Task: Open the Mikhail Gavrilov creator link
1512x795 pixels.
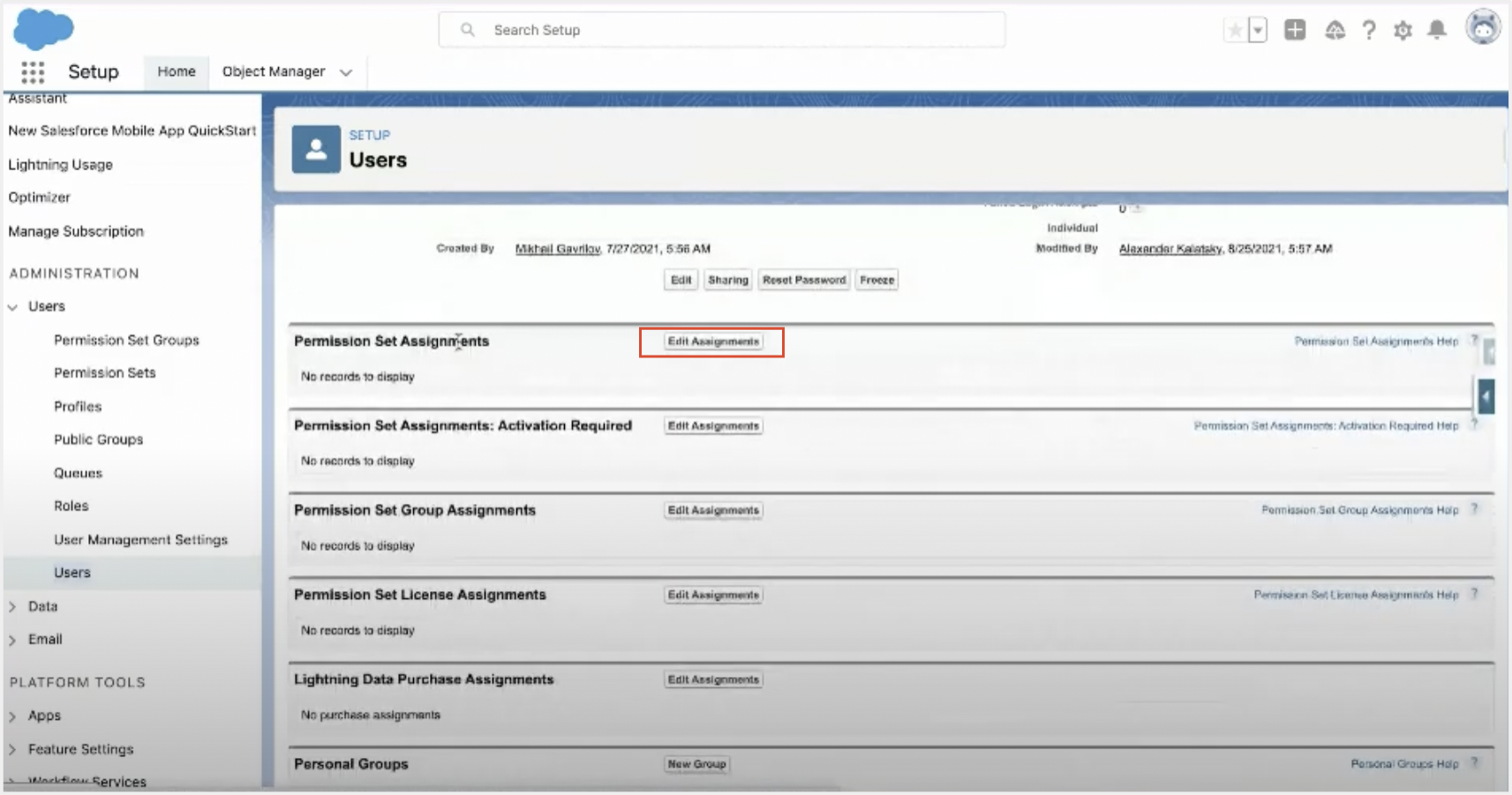Action: tap(558, 249)
